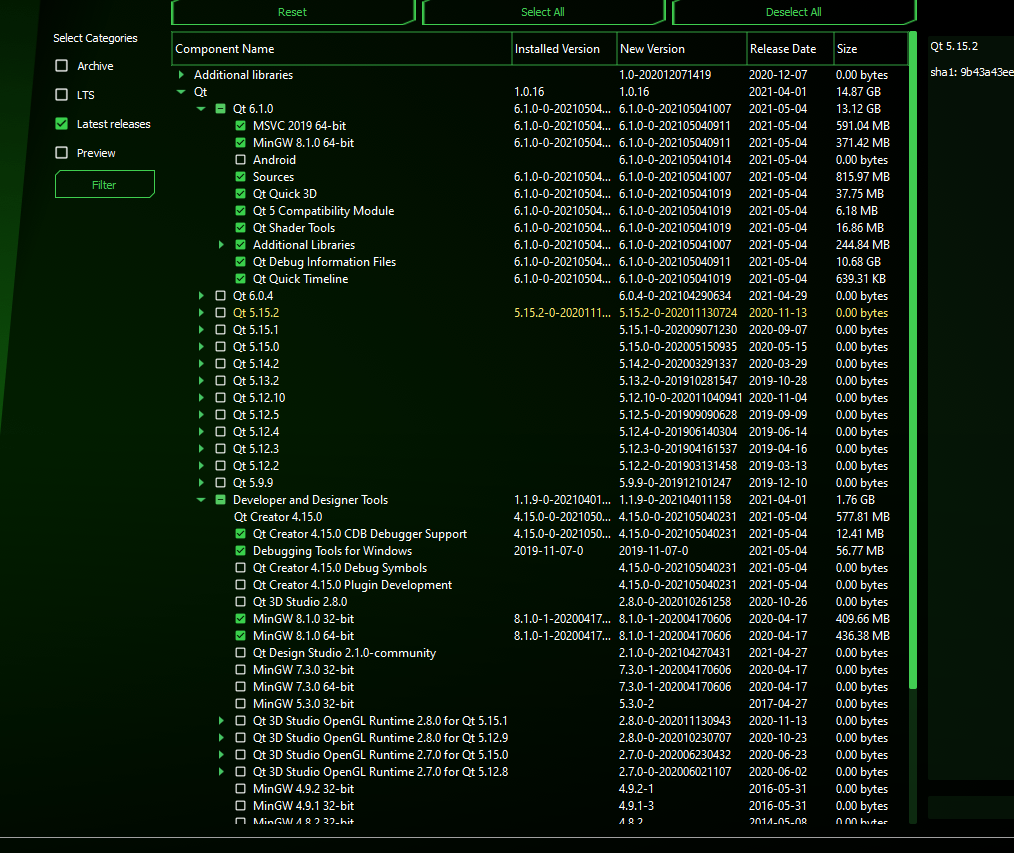The height and width of the screenshot is (853, 1014).
Task: Select the Qt Creator 4.15.0 row
Action: (539, 517)
